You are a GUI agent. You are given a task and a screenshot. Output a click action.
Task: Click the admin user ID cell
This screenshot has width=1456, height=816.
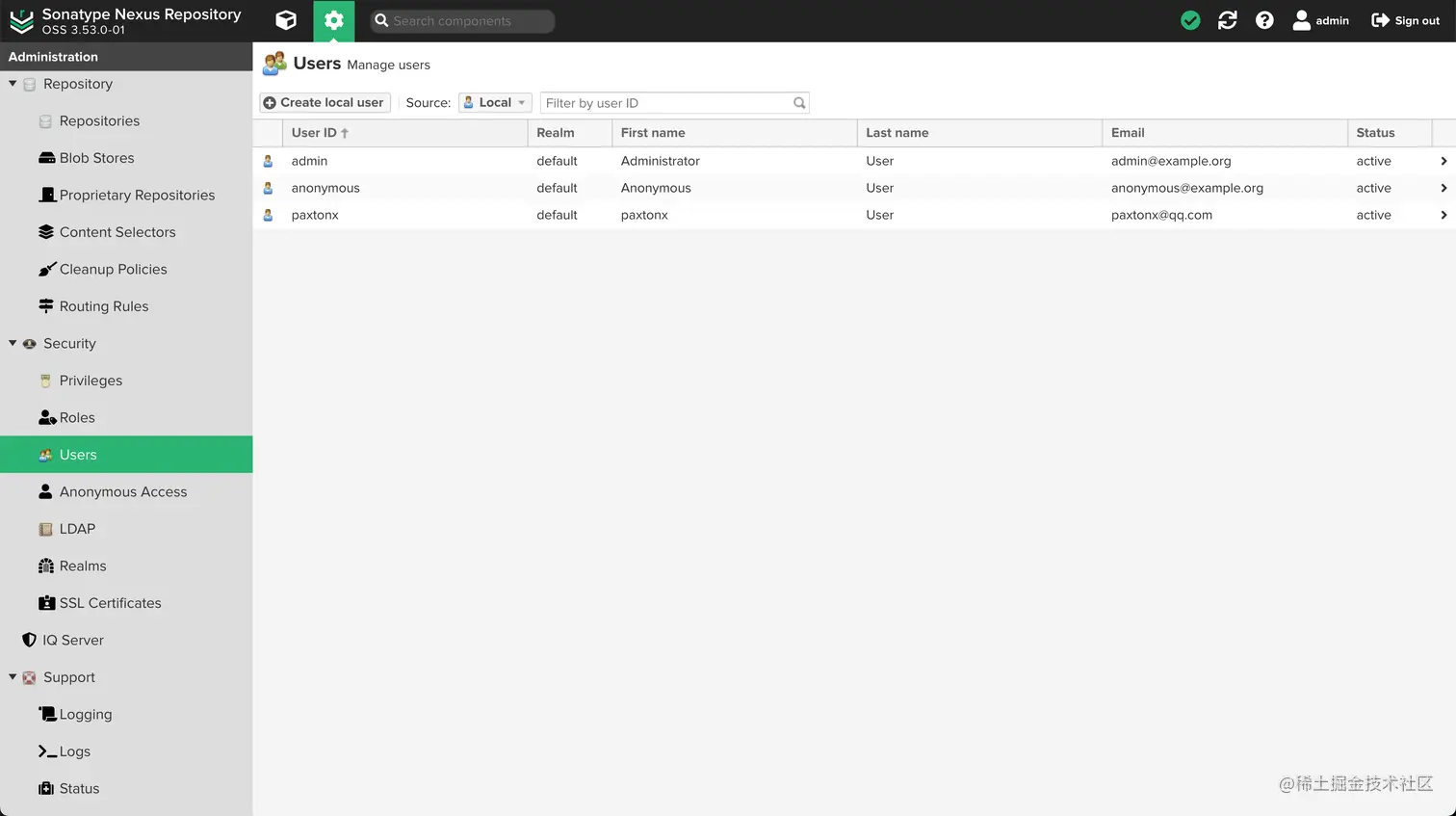point(309,161)
